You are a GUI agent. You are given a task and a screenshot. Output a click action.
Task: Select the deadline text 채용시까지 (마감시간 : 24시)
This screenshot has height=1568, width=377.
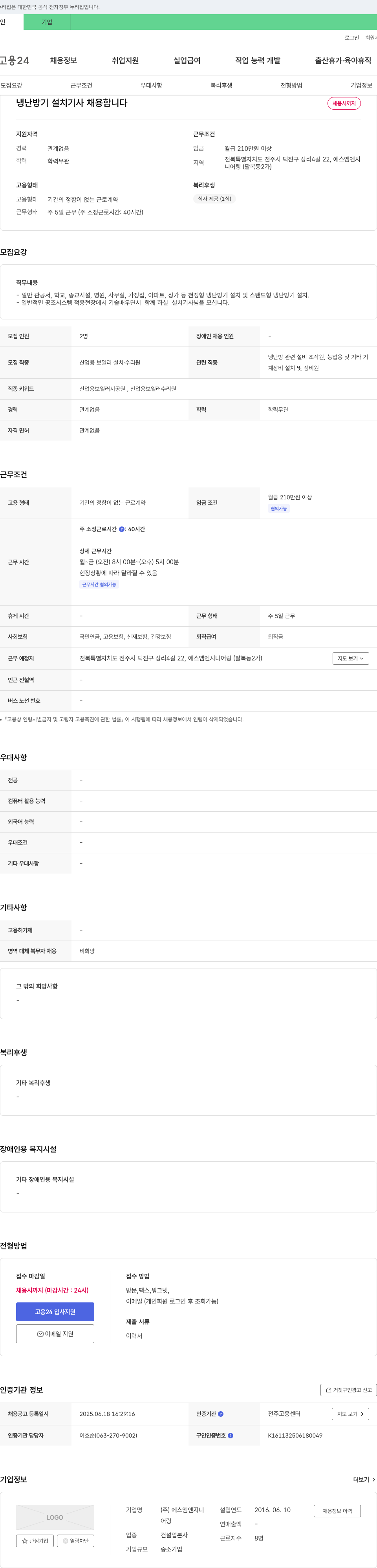[x=52, y=1290]
